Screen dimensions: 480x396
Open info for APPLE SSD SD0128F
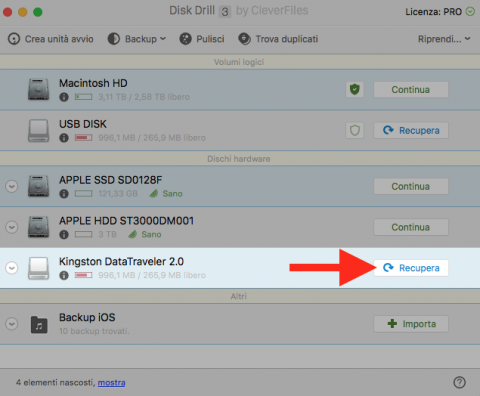64,194
